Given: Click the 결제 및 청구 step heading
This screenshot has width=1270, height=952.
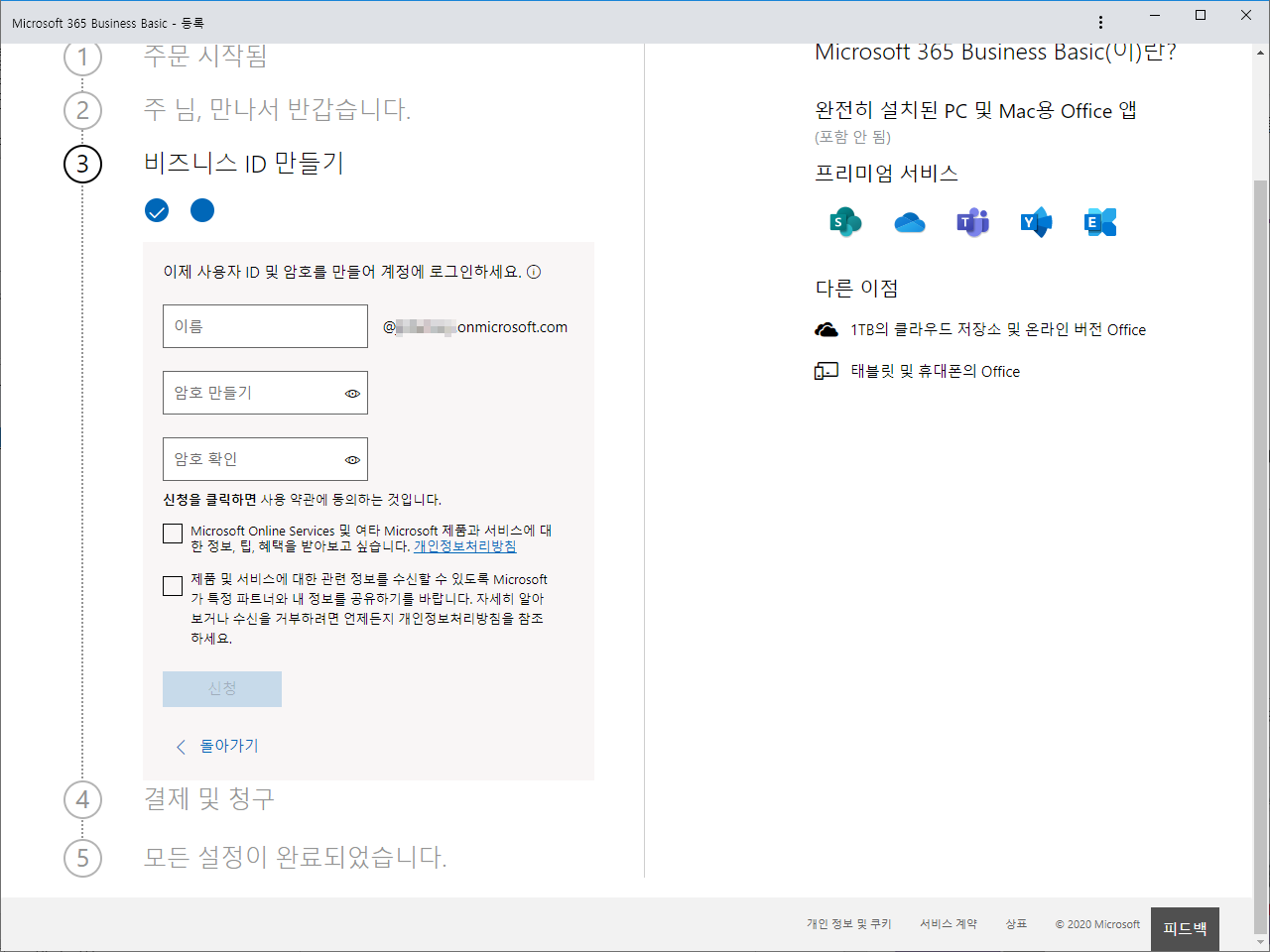Looking at the screenshot, I should (209, 799).
